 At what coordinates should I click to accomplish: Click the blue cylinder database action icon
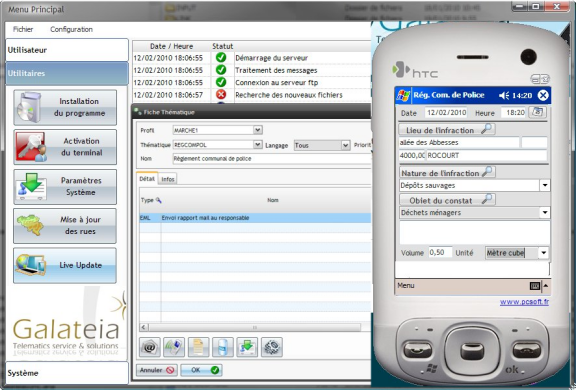(223, 347)
